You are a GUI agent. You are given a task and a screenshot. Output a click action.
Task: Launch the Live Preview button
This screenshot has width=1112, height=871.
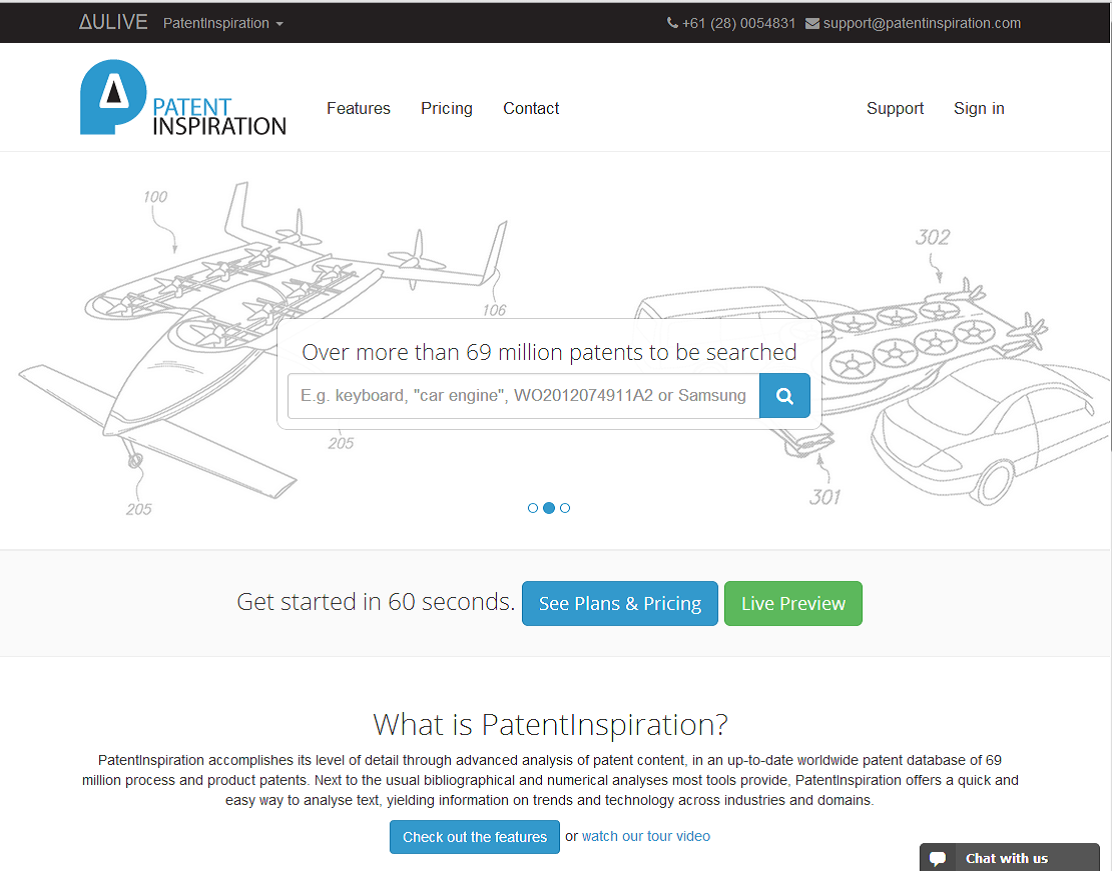point(793,603)
